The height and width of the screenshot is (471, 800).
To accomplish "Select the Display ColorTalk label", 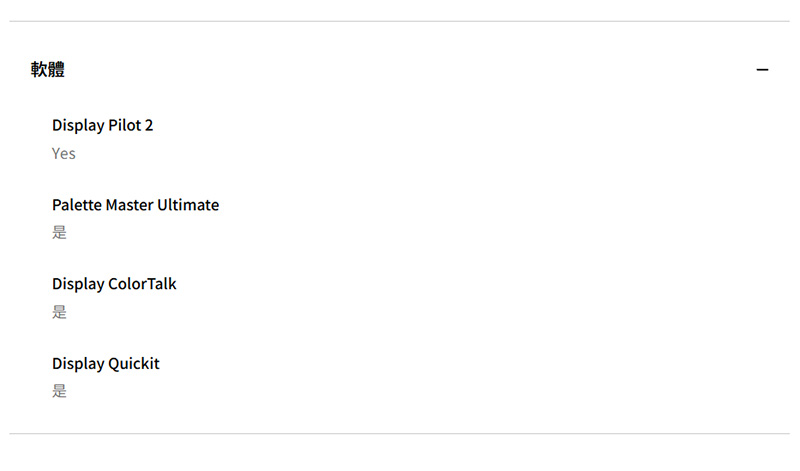I will coord(114,284).
